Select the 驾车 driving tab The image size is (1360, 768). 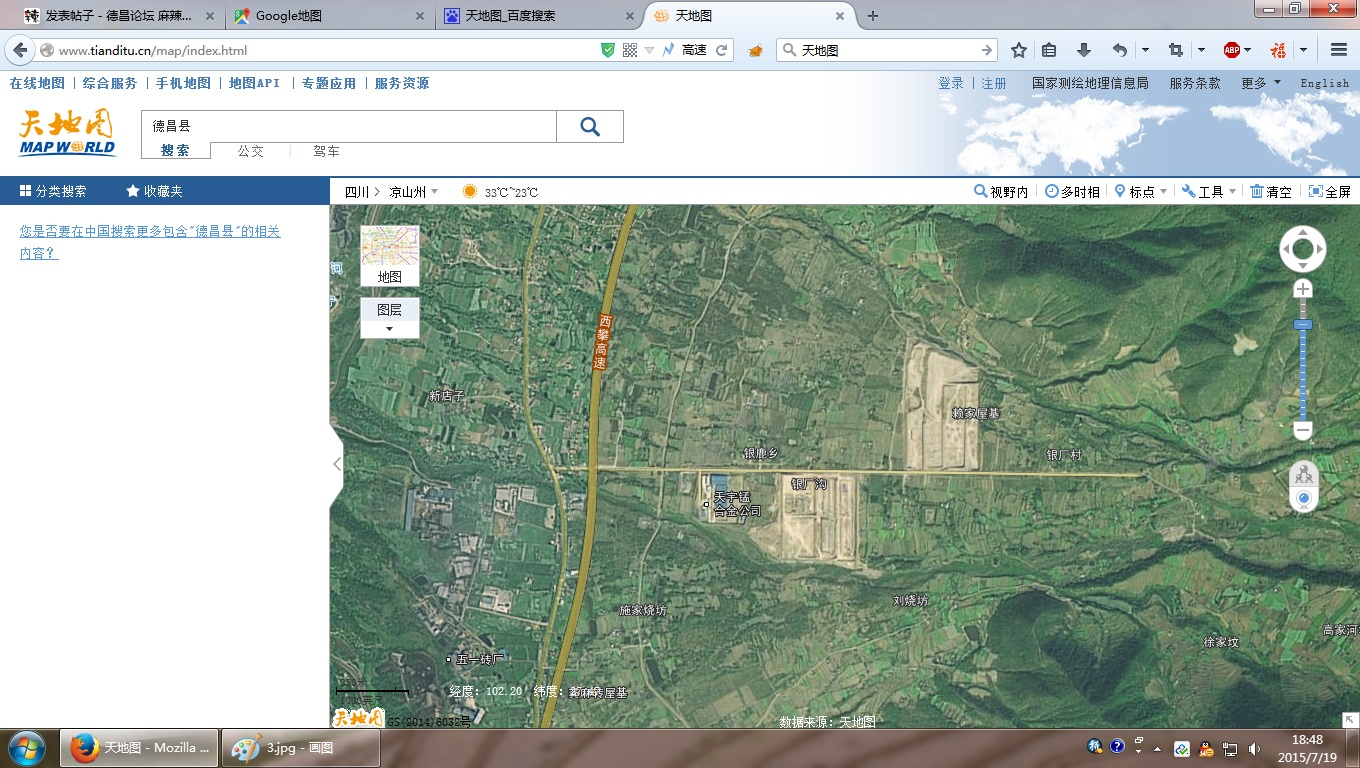point(326,151)
